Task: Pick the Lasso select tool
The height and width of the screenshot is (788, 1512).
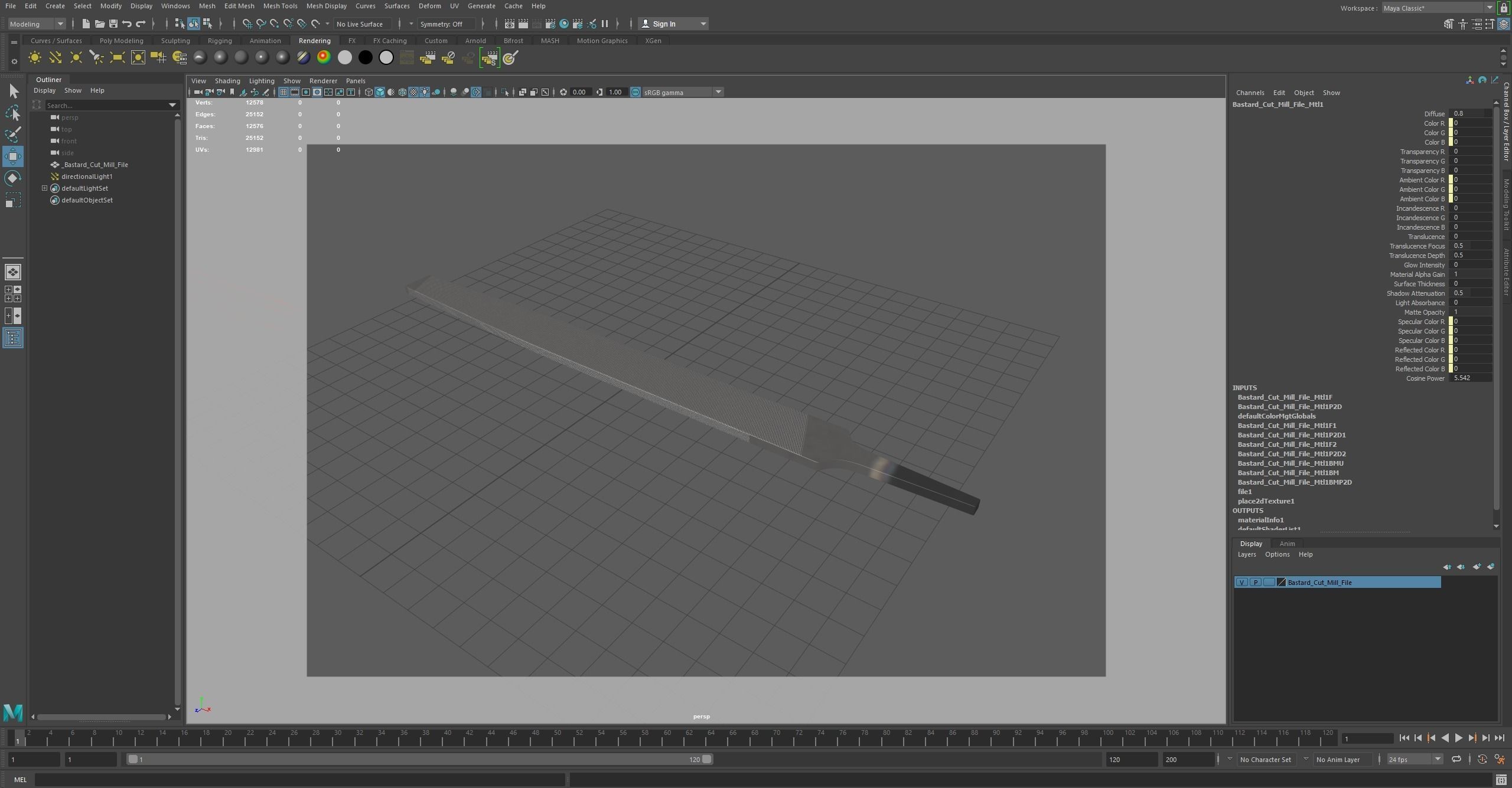Action: tap(13, 113)
